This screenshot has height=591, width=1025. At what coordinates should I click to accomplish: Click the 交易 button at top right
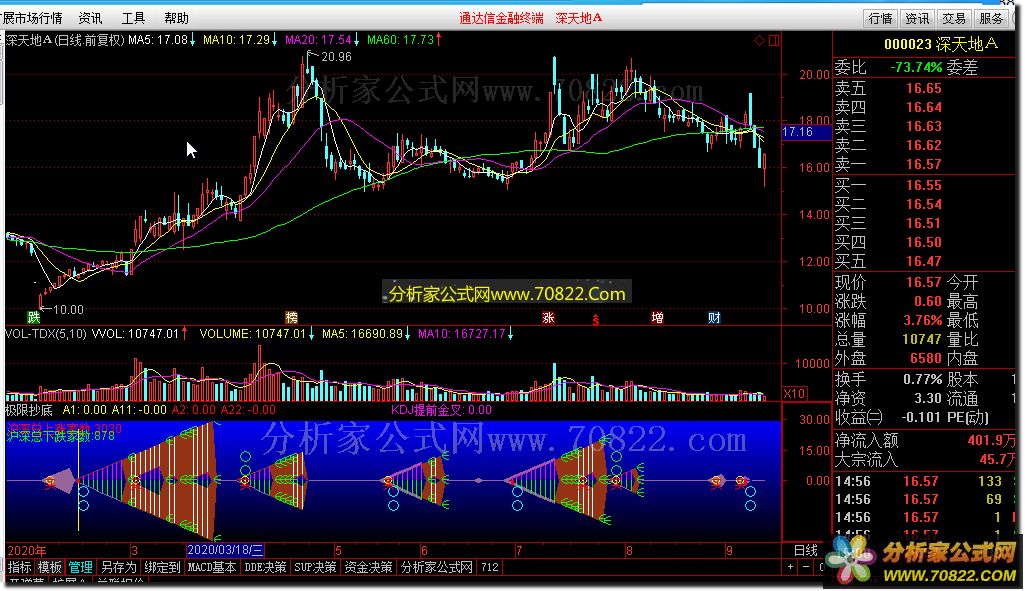[953, 19]
